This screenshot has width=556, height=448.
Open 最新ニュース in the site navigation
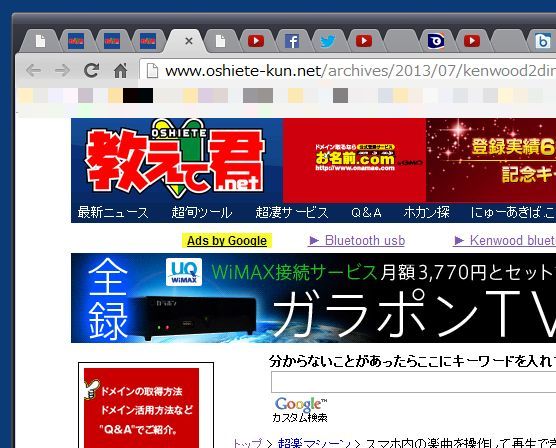point(113,212)
